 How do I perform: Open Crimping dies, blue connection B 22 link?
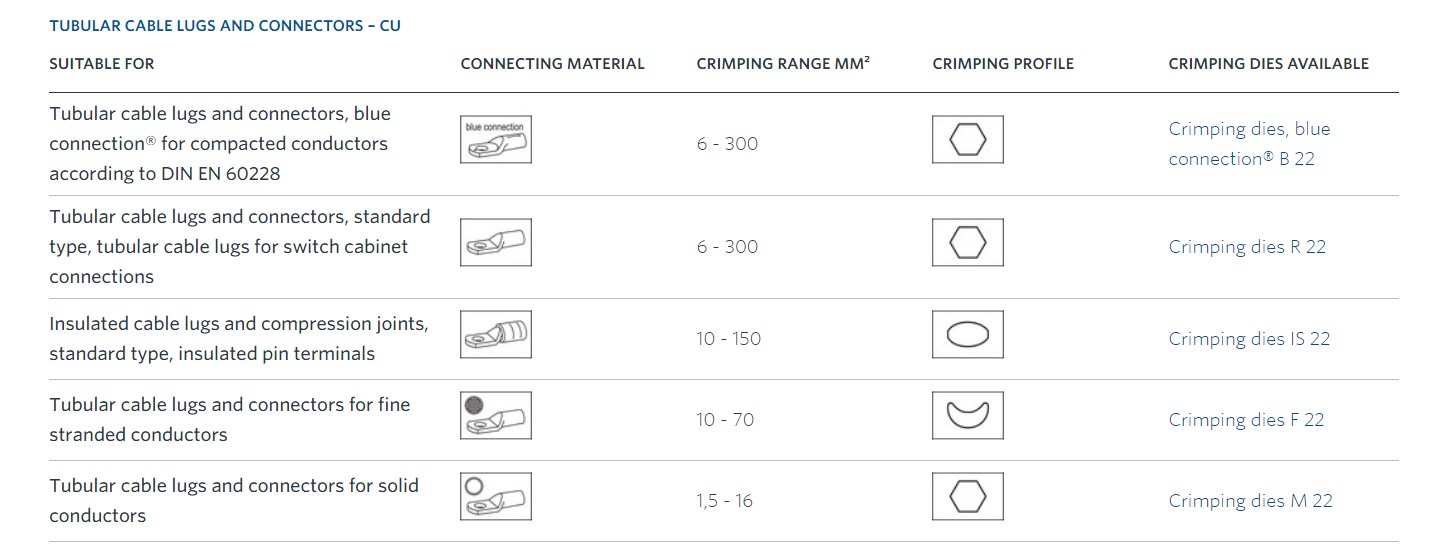[x=1249, y=144]
